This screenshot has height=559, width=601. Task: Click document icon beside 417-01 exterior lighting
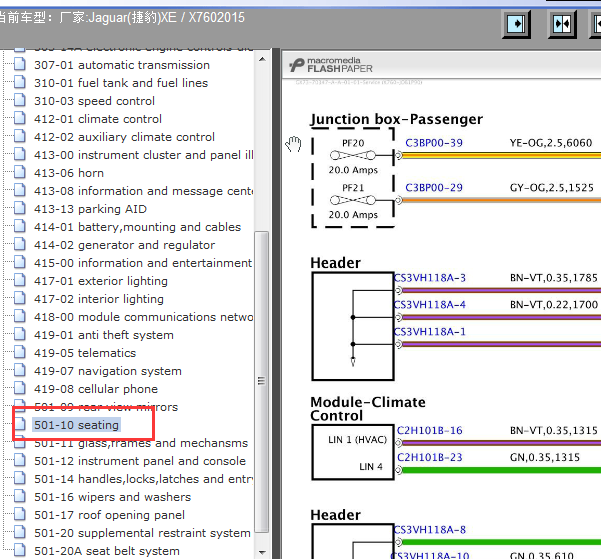pyautogui.click(x=20, y=281)
